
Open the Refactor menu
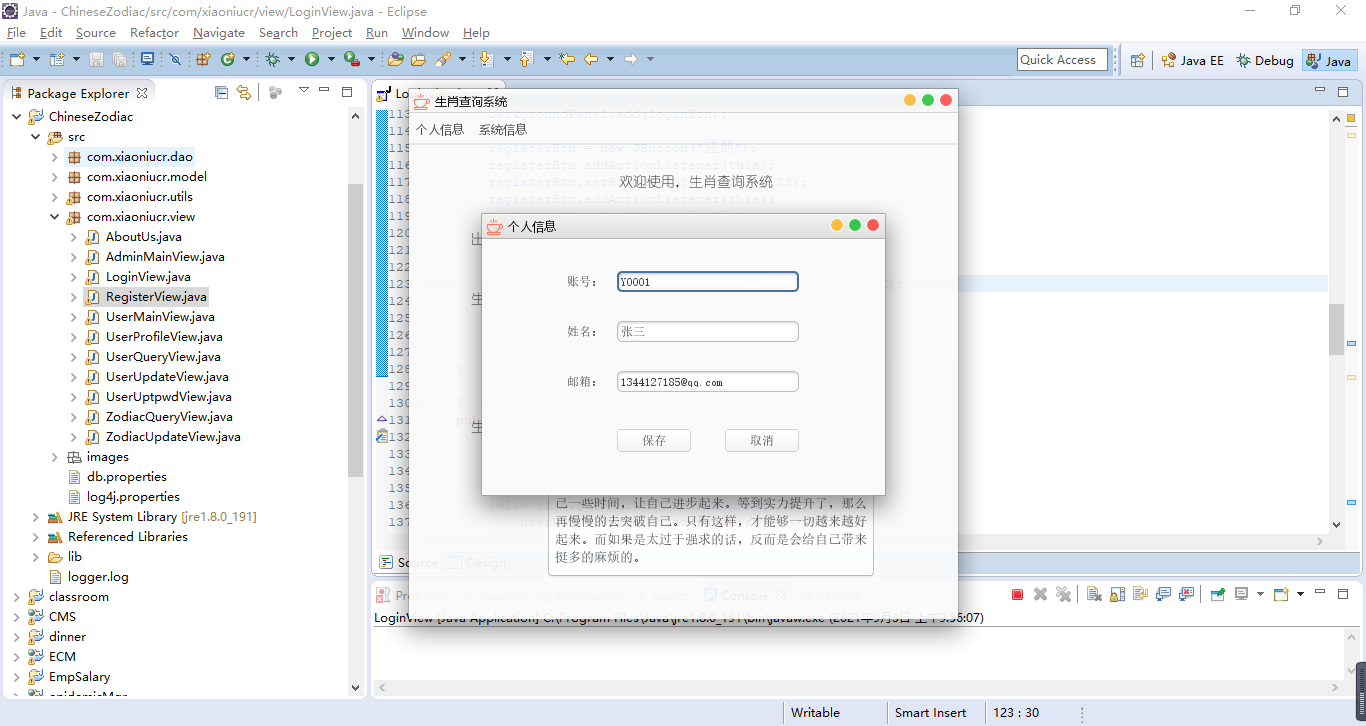[x=154, y=33]
